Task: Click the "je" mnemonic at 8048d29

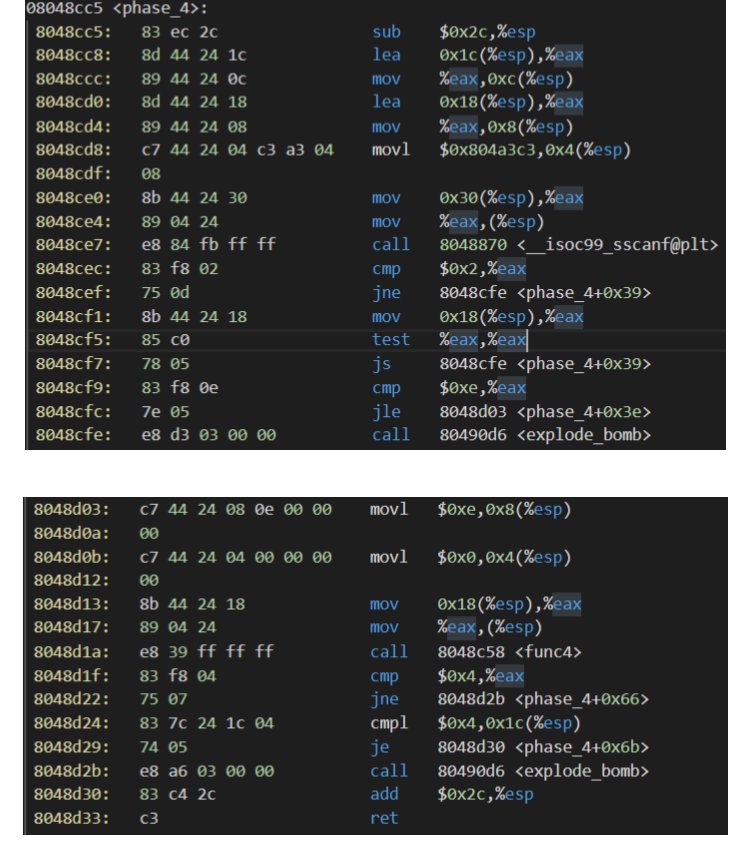Action: (379, 747)
